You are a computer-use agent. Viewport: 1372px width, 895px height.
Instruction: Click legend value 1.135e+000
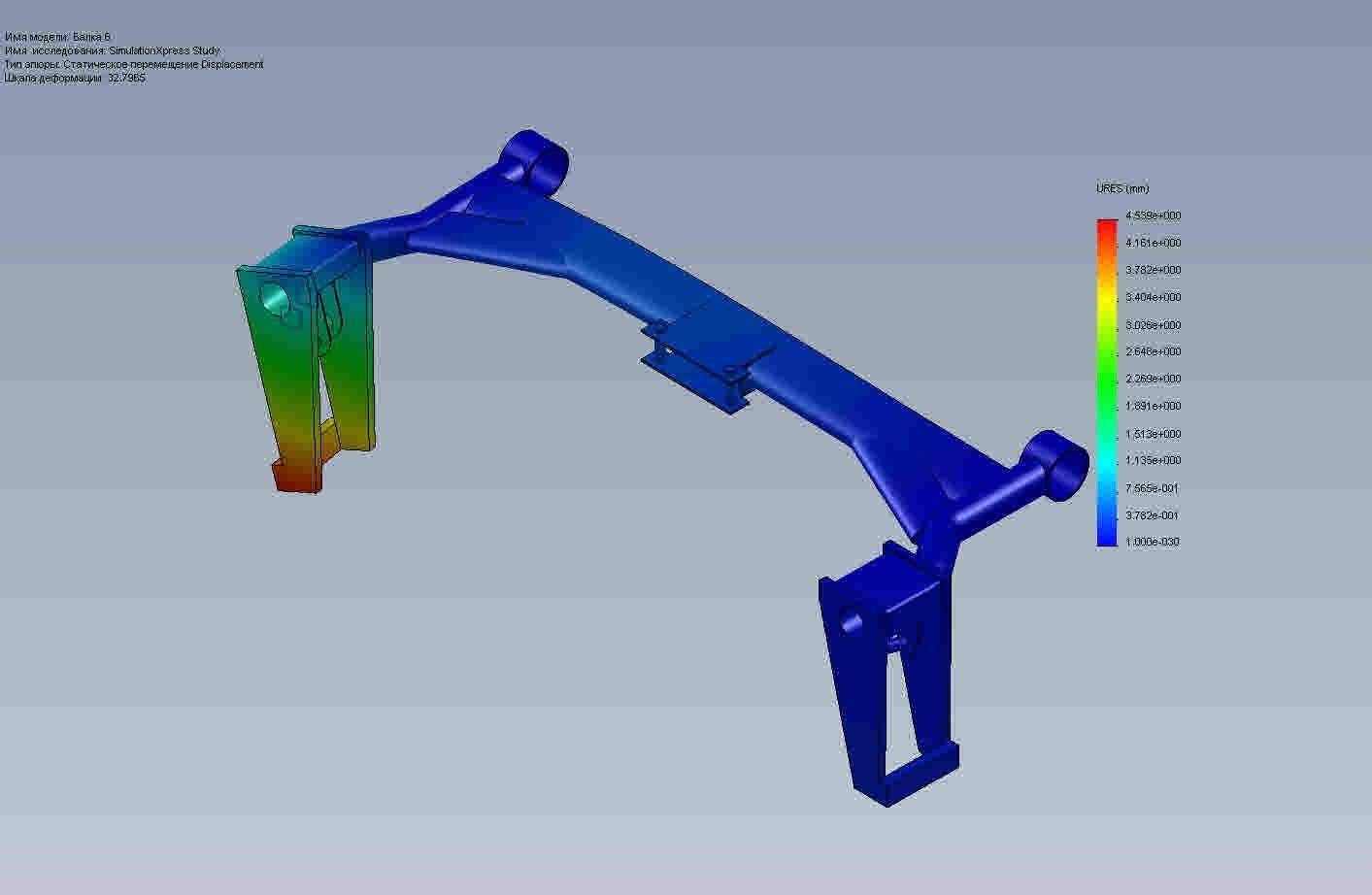click(x=1154, y=460)
